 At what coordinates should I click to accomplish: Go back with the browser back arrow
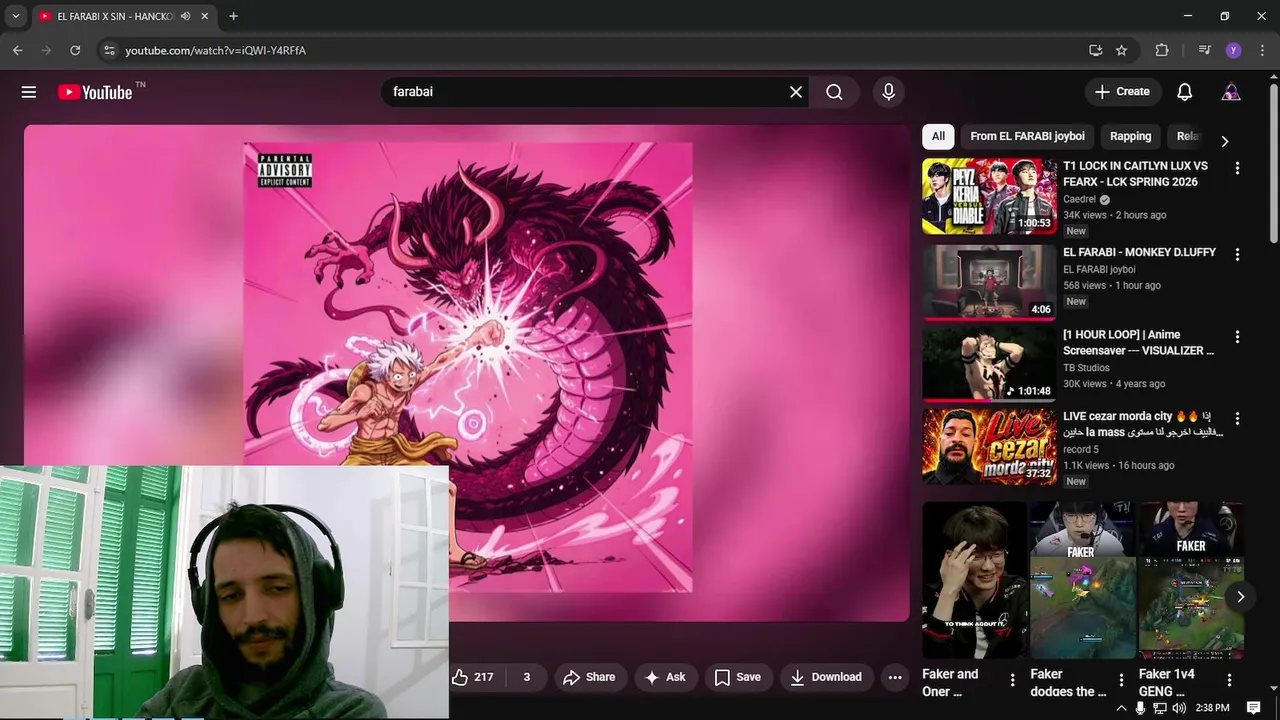[18, 50]
